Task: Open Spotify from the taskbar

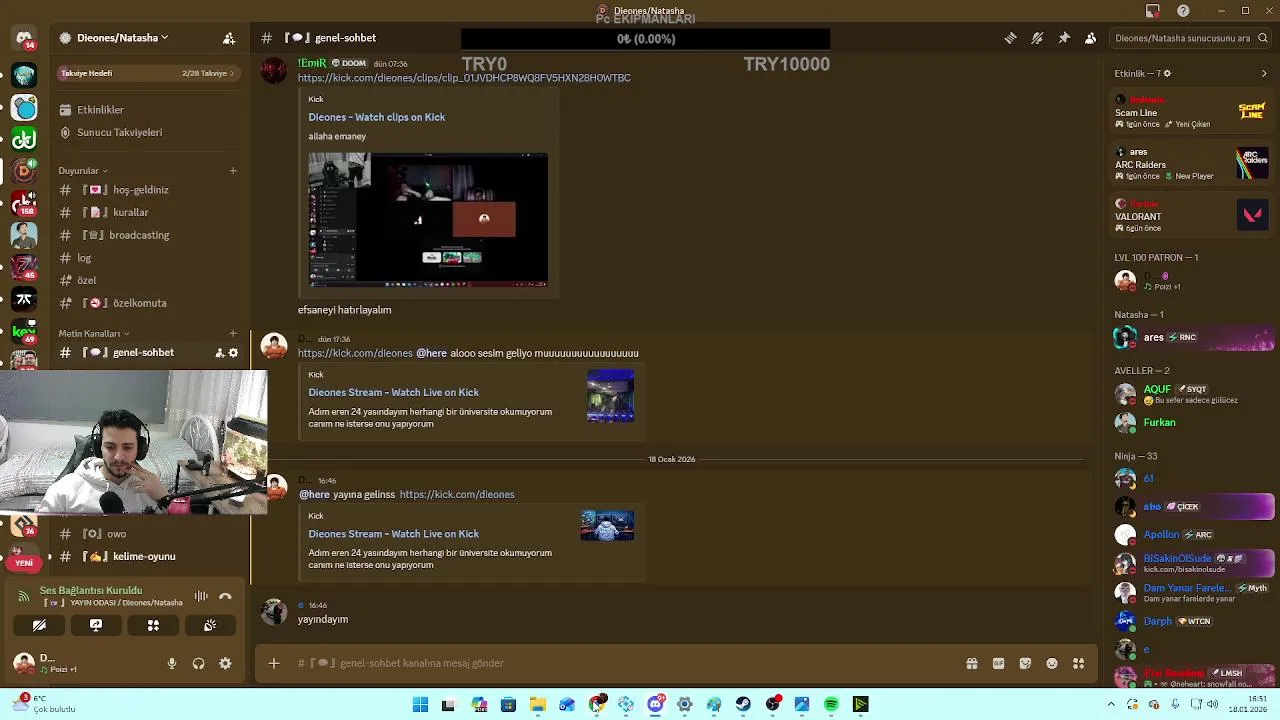Action: coord(831,705)
